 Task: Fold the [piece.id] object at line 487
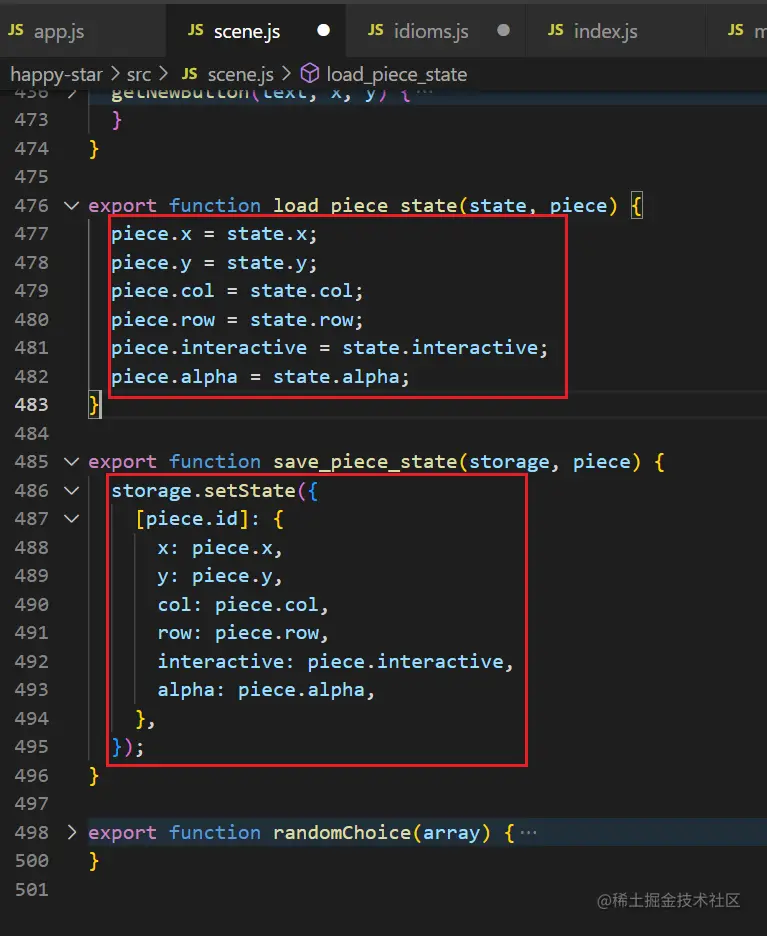click(x=72, y=519)
